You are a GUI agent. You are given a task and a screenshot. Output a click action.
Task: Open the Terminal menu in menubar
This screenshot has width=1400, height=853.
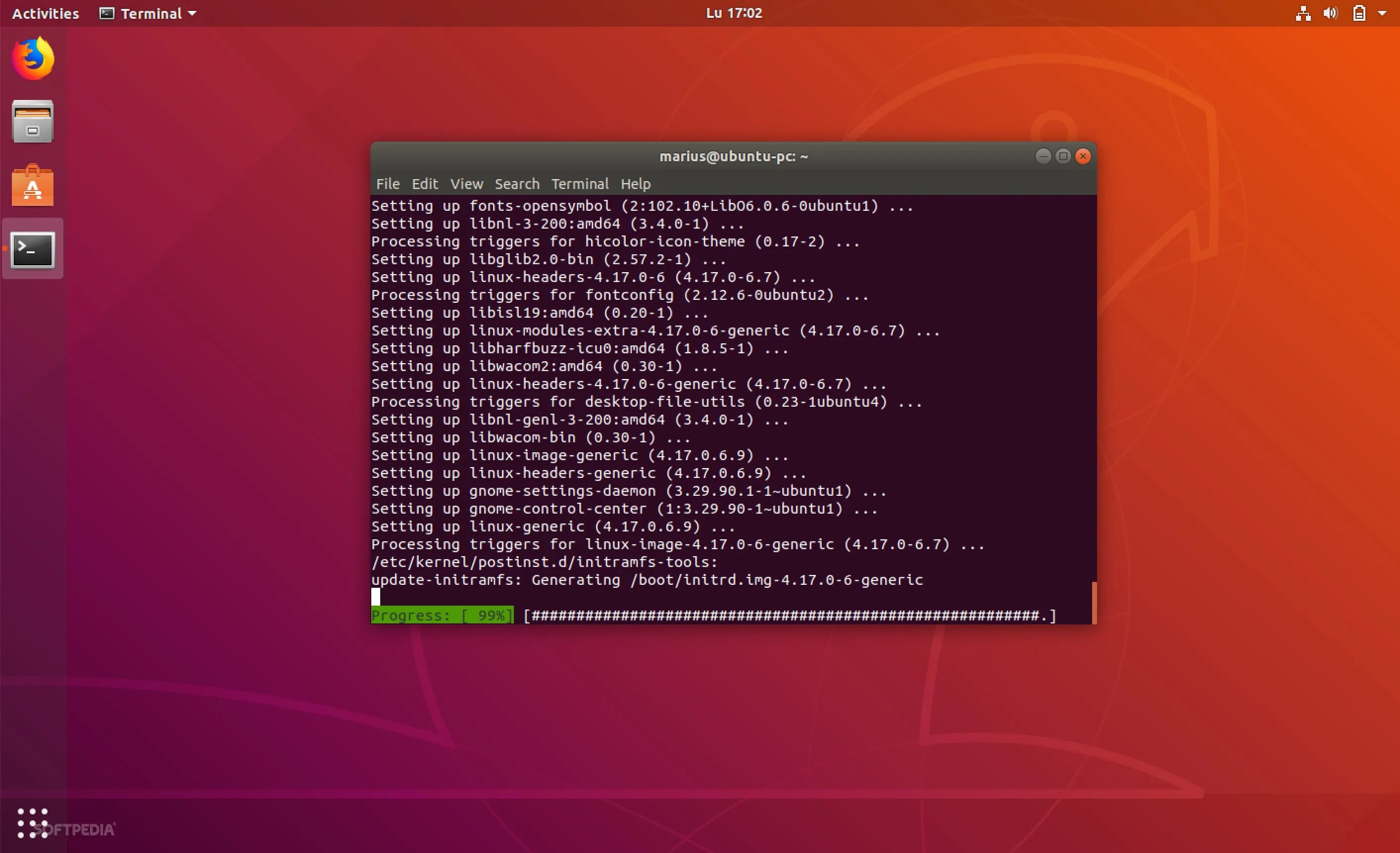point(580,184)
